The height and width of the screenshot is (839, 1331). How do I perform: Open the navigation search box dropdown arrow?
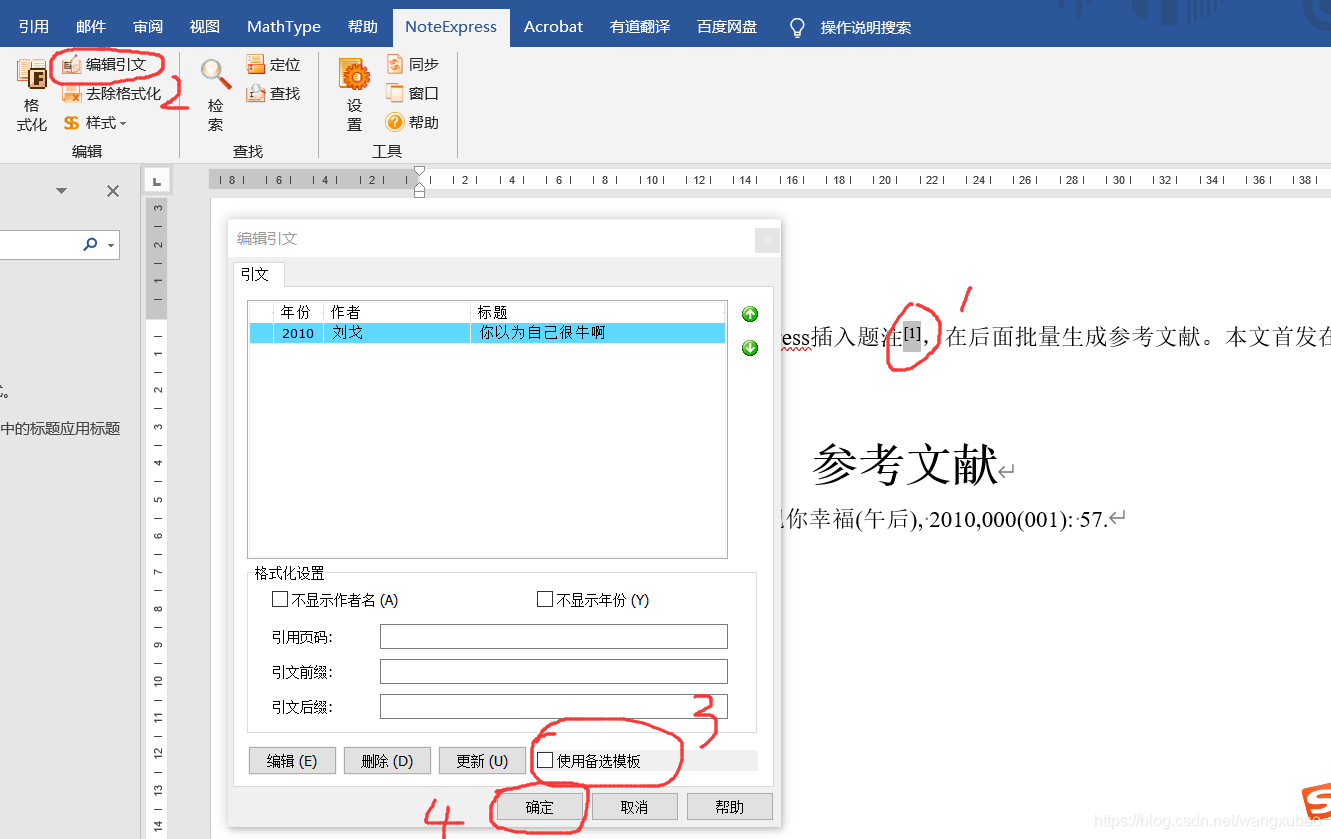click(110, 244)
